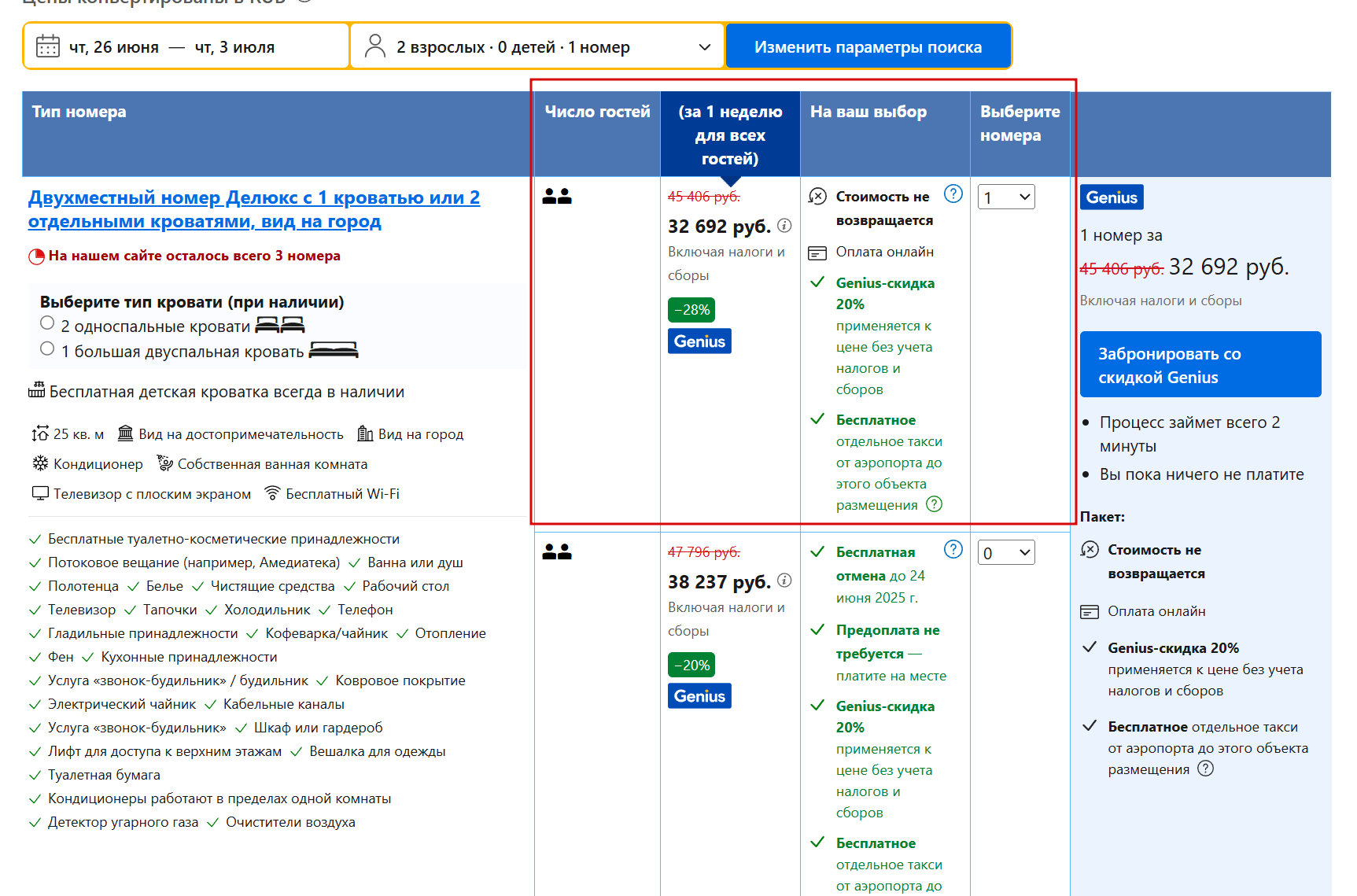This screenshot has height=896, width=1357.
Task: Click 'Потоковое вещание (например, Амедиатека)' amenity
Action: pos(194,562)
